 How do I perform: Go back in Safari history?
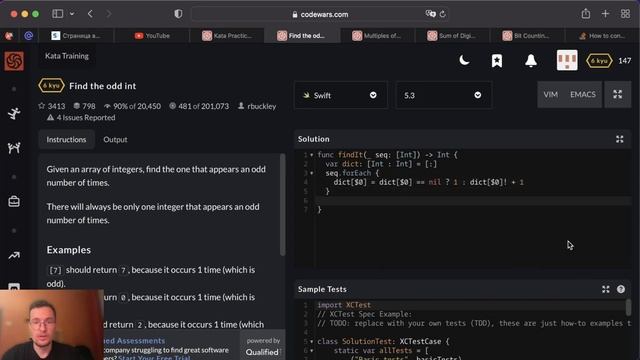point(90,14)
